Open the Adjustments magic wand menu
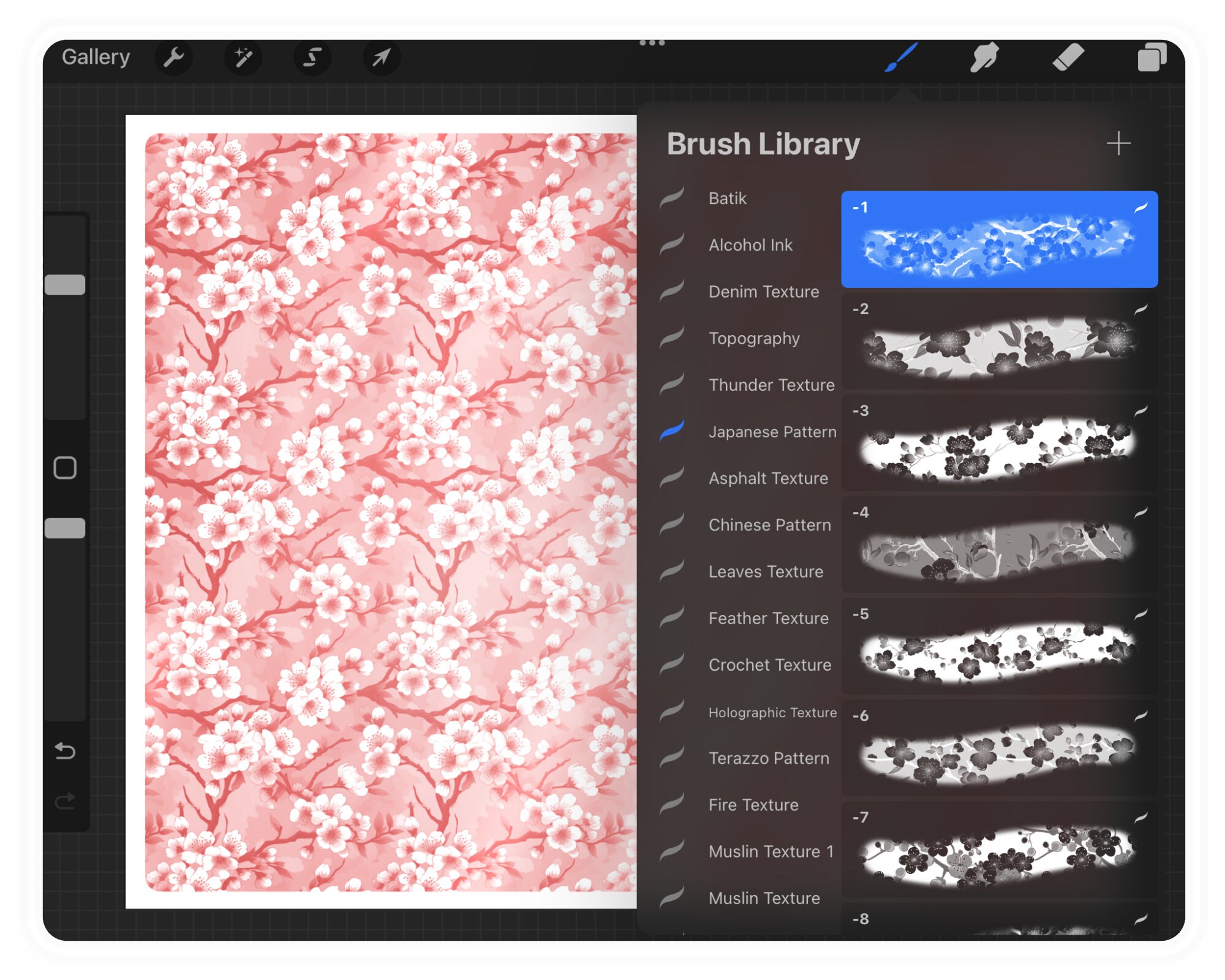The height and width of the screenshot is (980, 1225). 243,58
